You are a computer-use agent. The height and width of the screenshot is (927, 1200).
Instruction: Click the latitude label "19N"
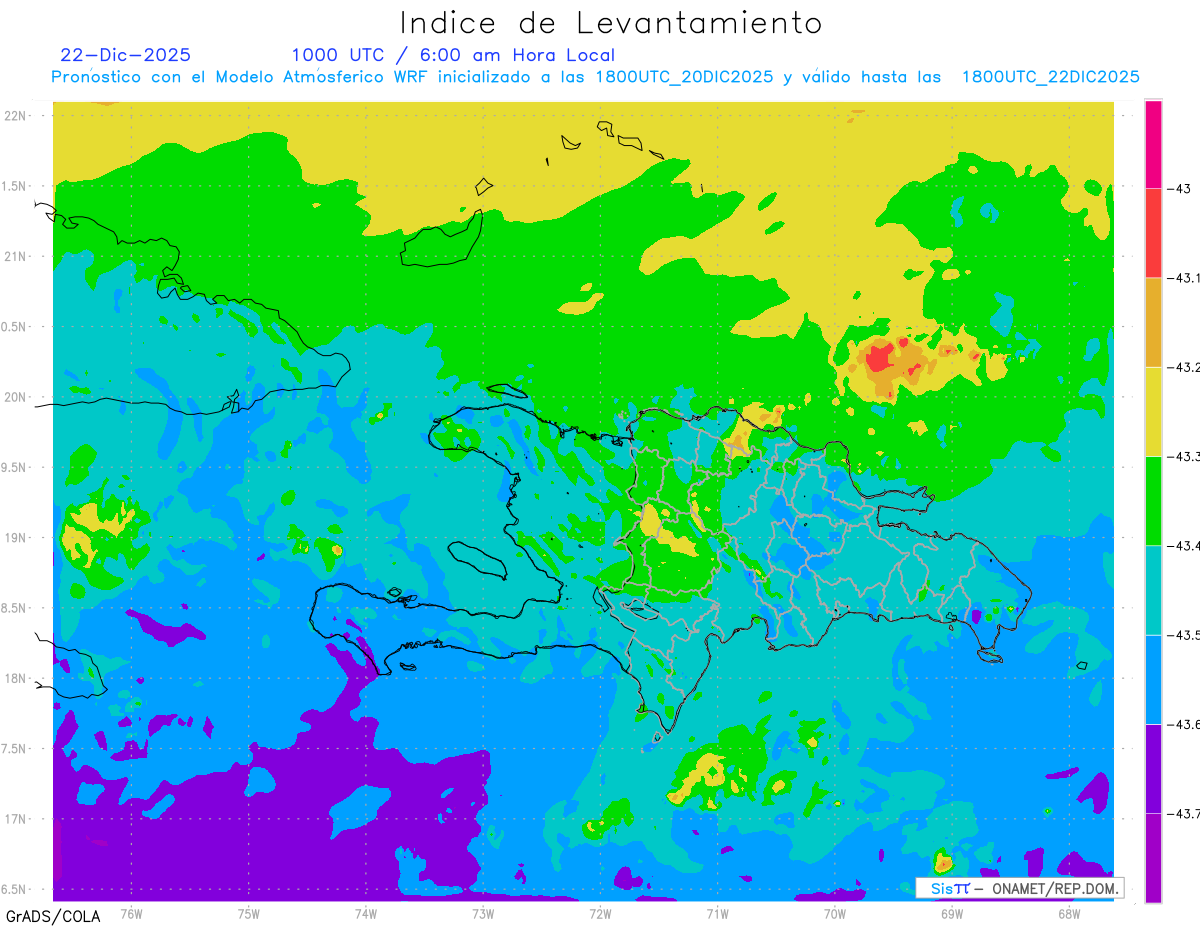[17, 537]
